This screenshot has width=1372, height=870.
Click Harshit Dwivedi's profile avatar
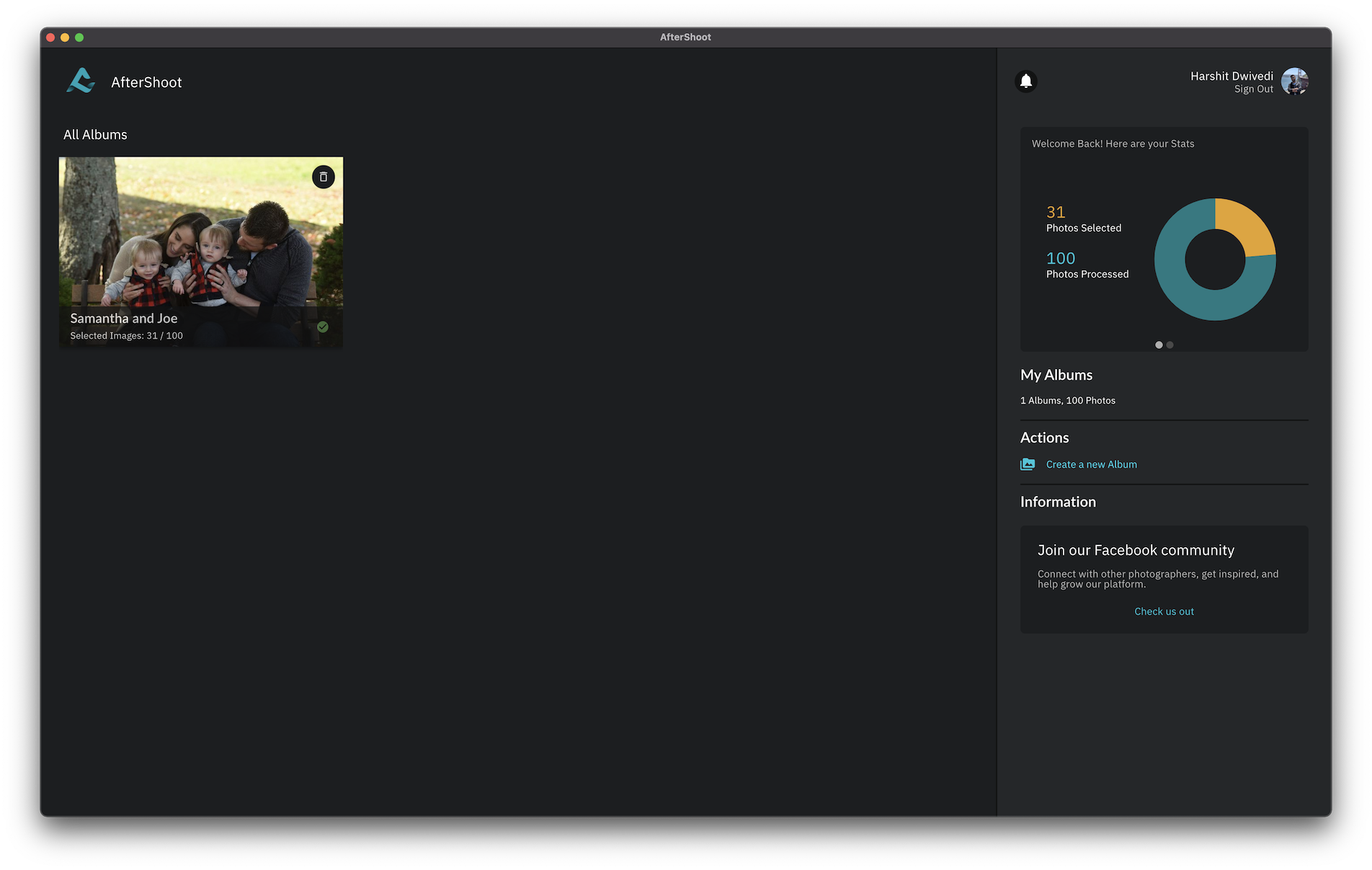[1295, 81]
